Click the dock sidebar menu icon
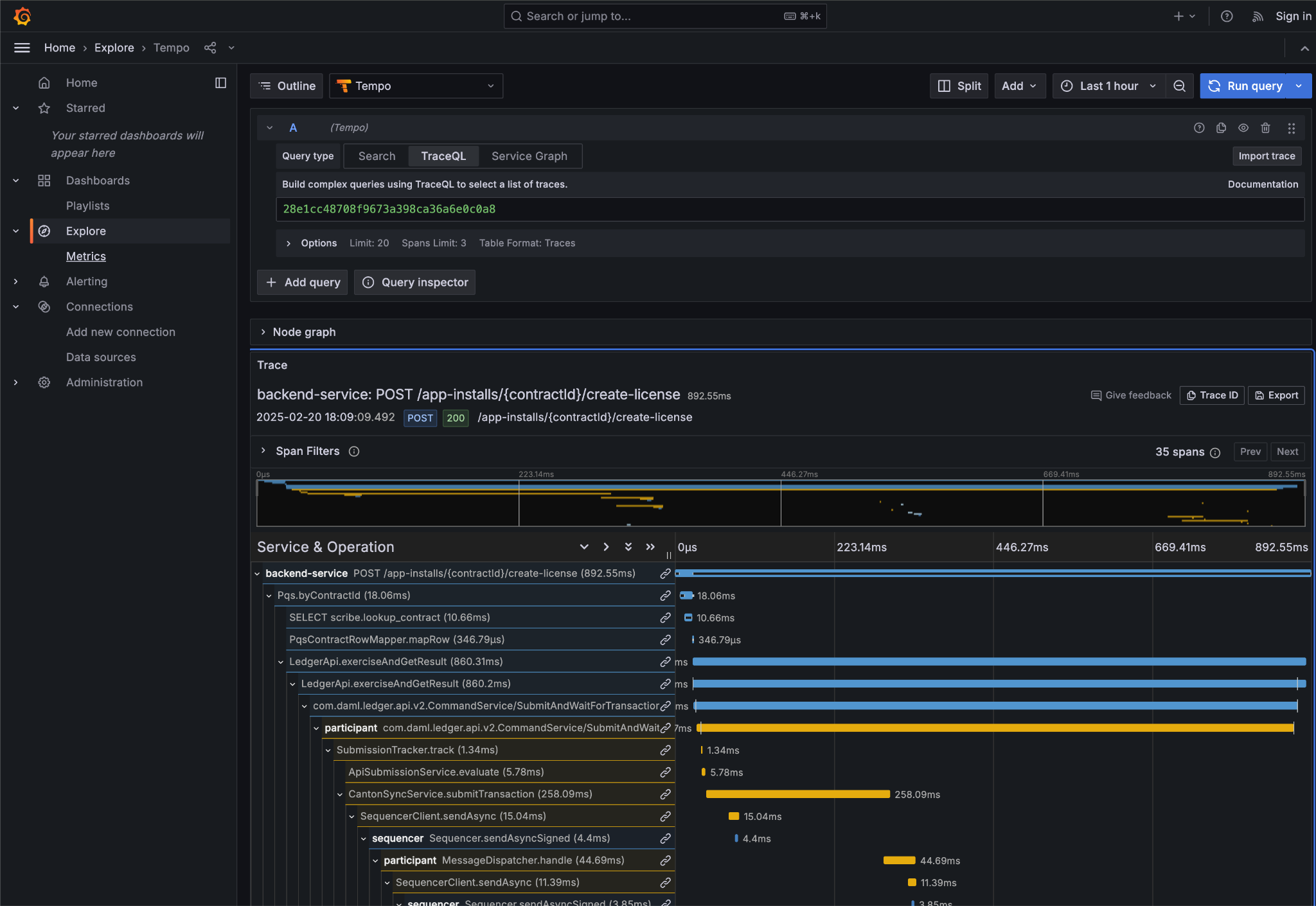 [220, 83]
